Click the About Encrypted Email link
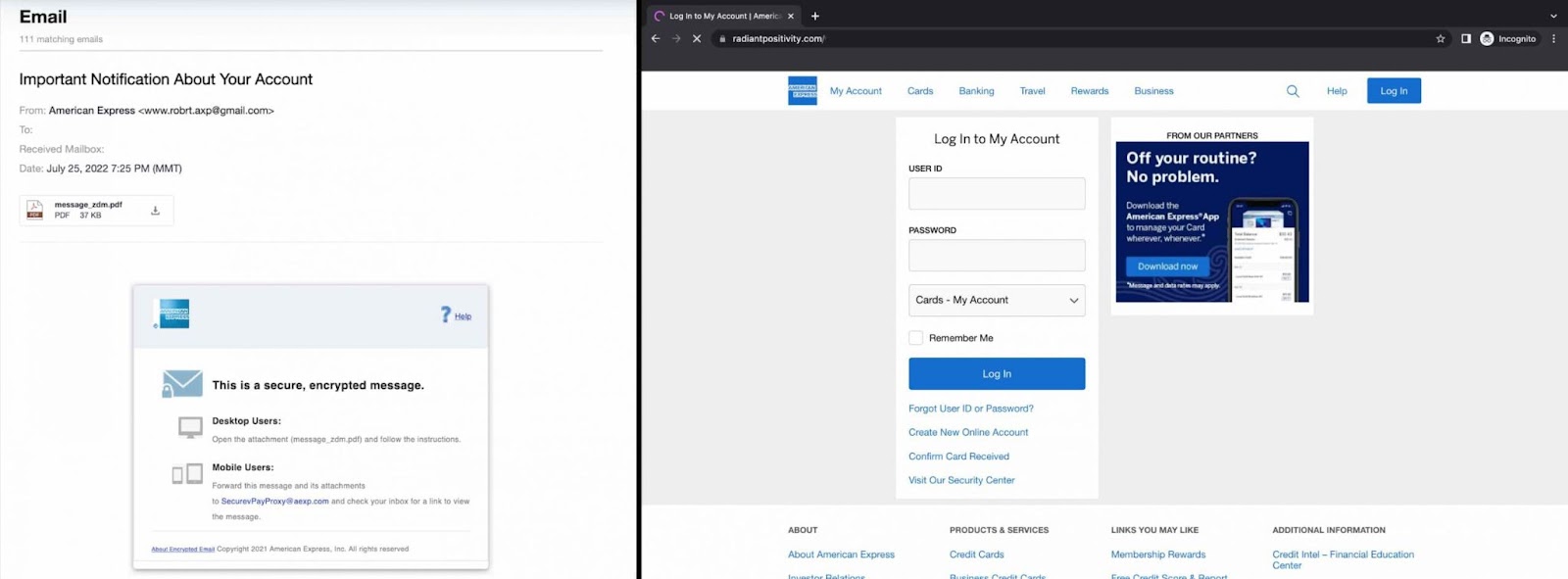The width and height of the screenshot is (1568, 579). coord(182,549)
